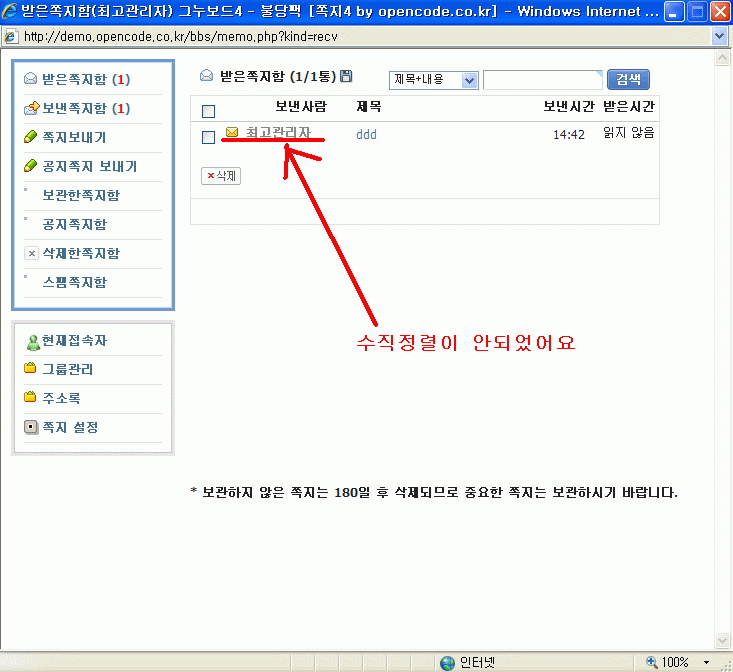Click the 쪽지 설정 settings icon
This screenshot has height=672, width=733.
coord(31,428)
